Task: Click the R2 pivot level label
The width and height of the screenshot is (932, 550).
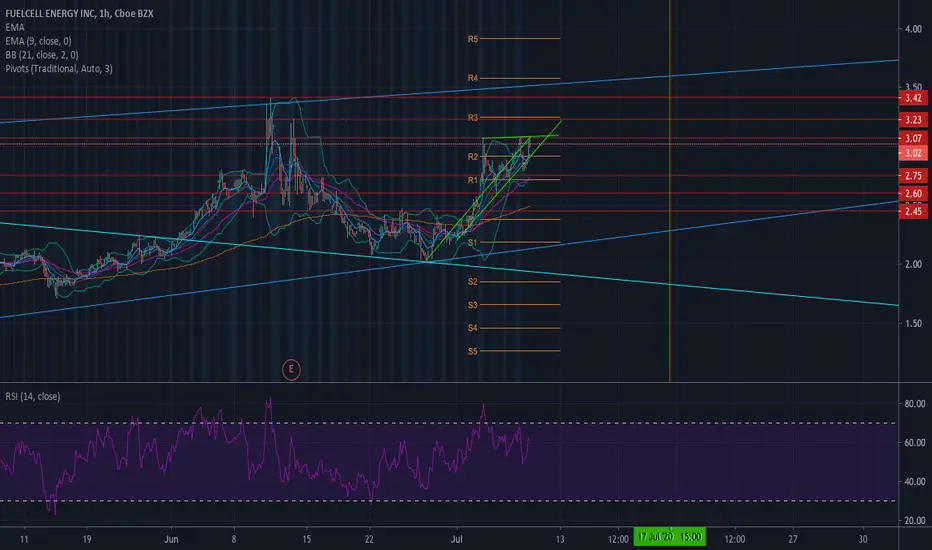Action: point(473,157)
